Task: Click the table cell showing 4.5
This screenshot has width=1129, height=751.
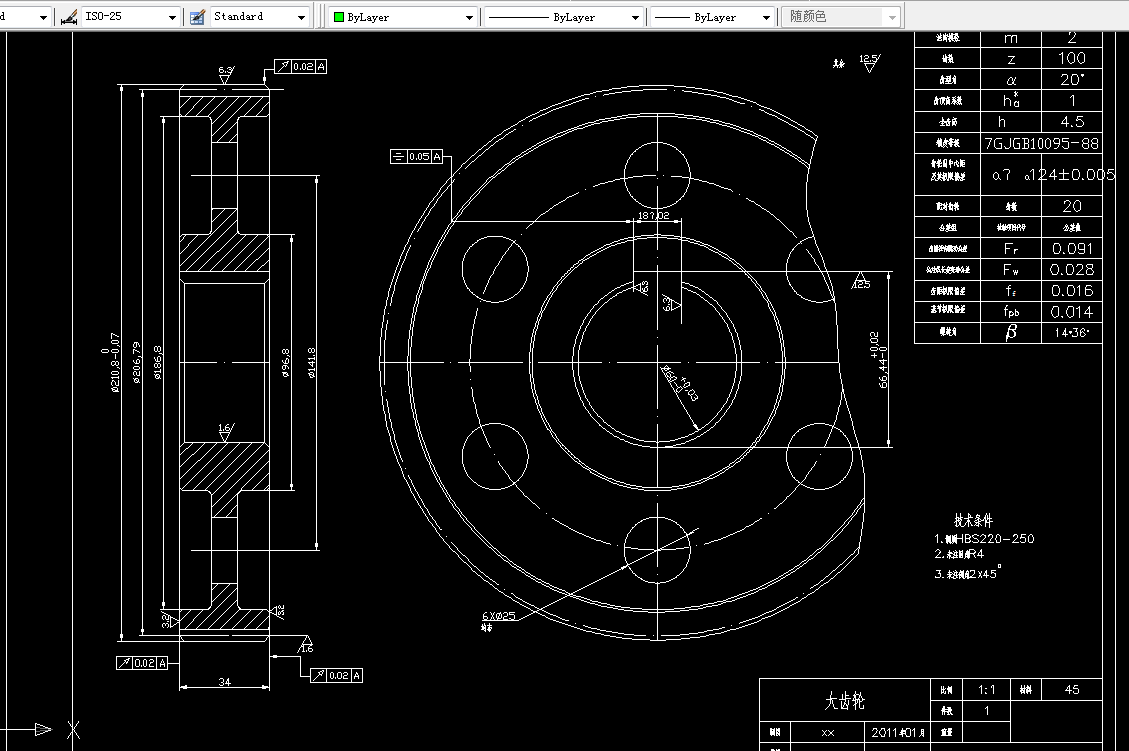Action: 1071,122
